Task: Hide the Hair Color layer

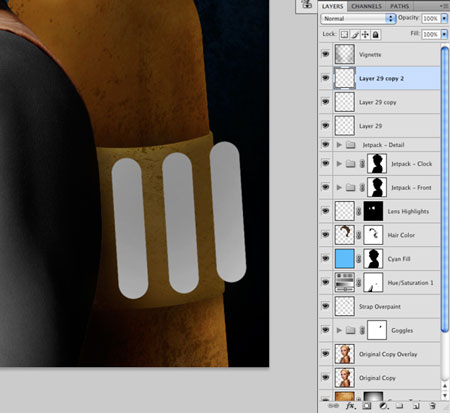Action: (326, 235)
